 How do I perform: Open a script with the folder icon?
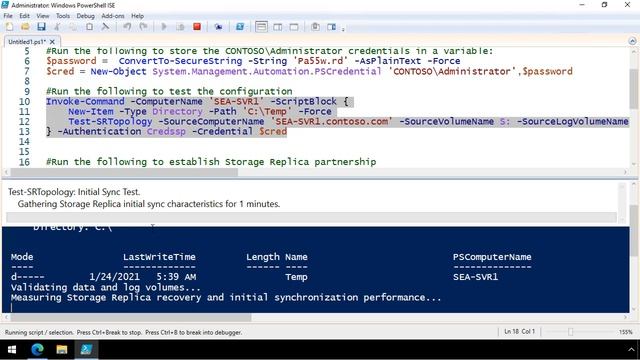click(25, 27)
